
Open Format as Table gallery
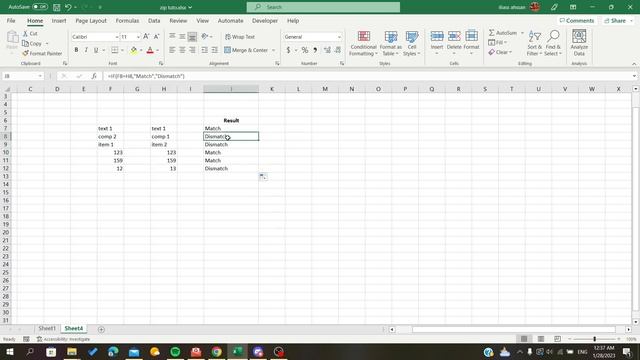(391, 43)
